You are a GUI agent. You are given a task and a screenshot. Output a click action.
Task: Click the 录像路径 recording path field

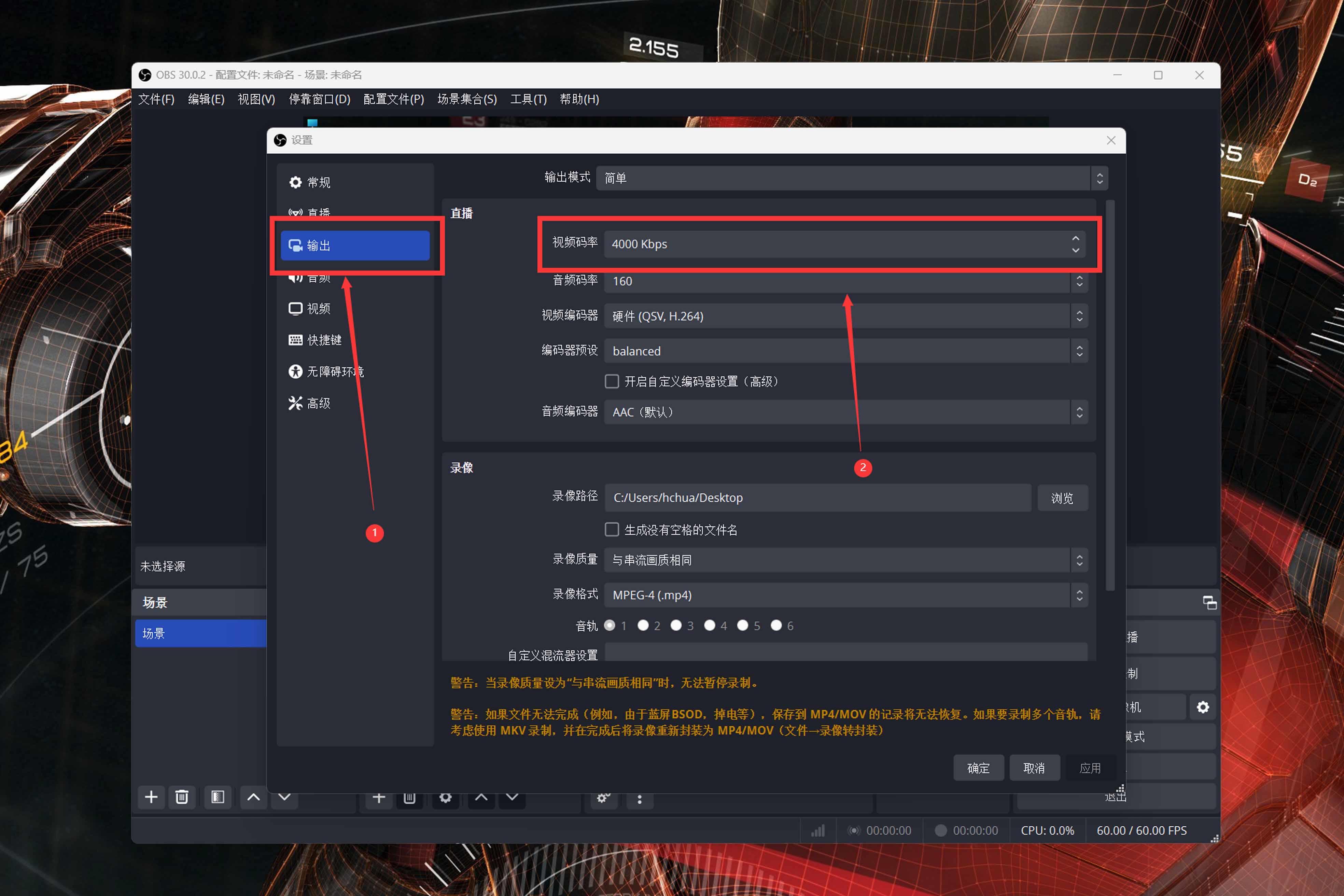tap(818, 498)
